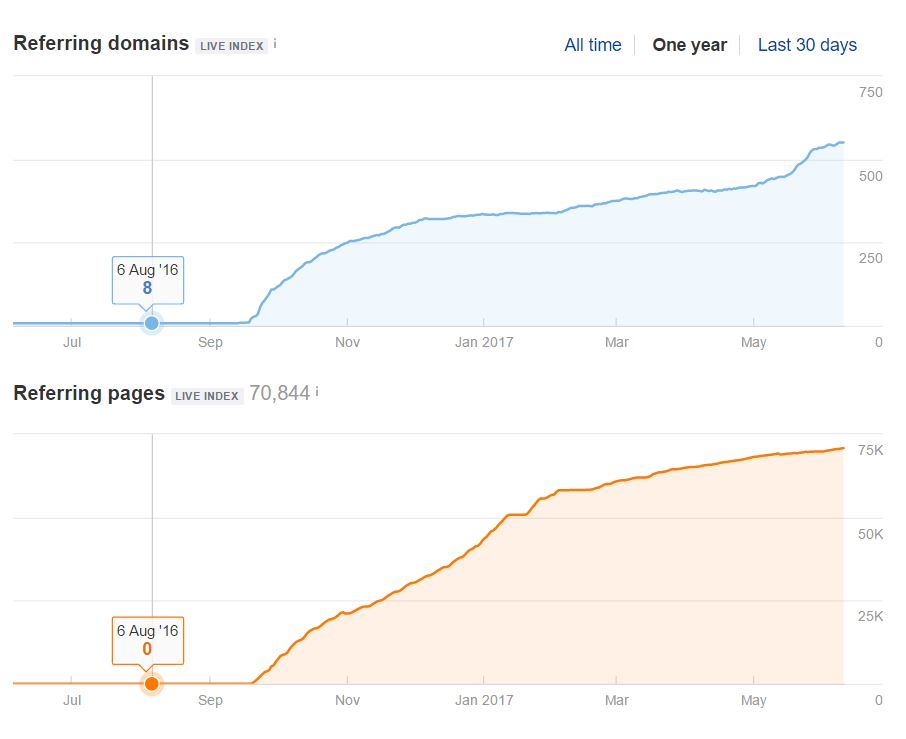The width and height of the screenshot is (906, 739).
Task: Click the Nov label on pages chart
Action: pos(347,700)
